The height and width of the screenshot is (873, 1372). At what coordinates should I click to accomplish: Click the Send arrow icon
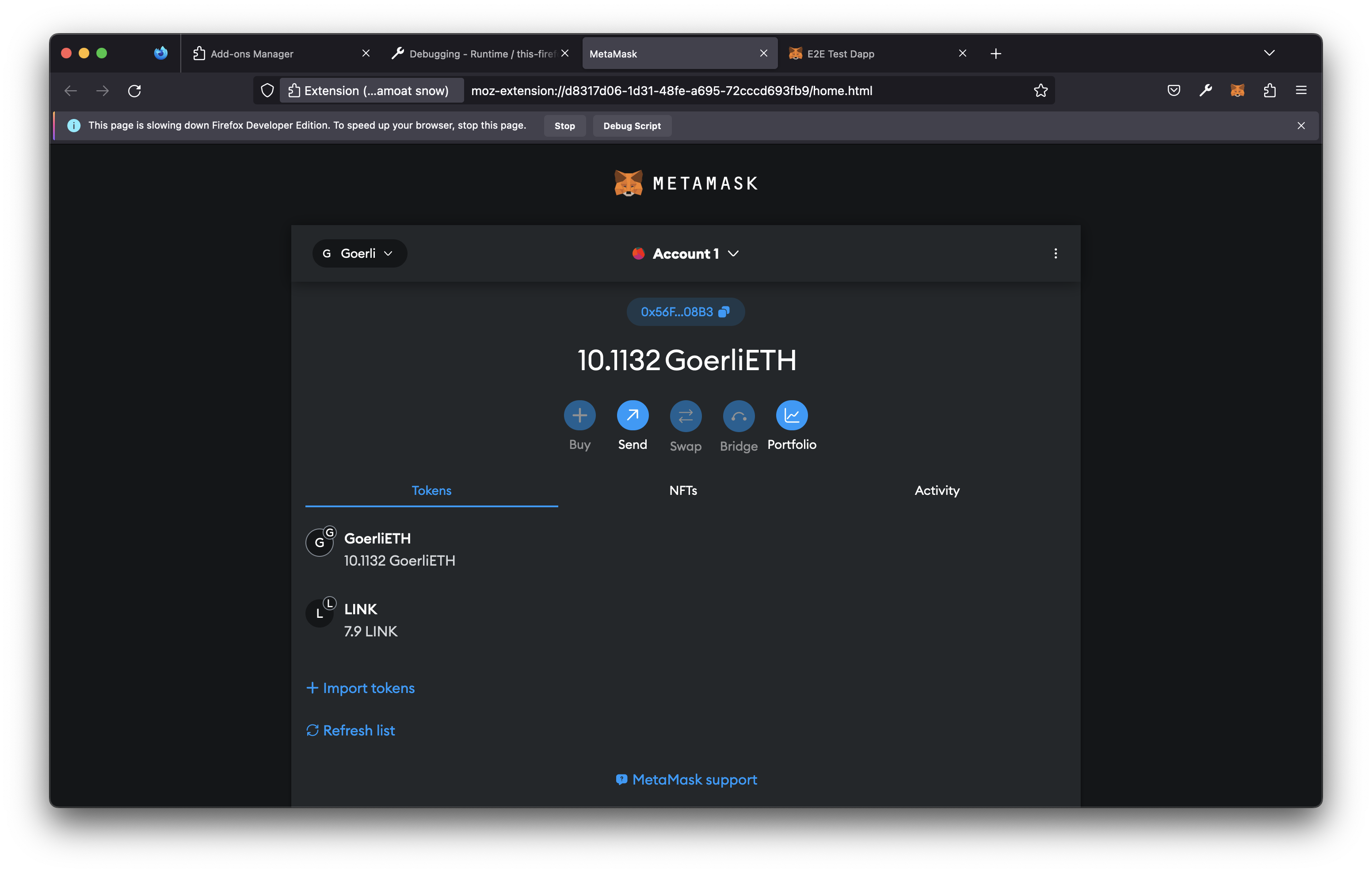pos(633,415)
